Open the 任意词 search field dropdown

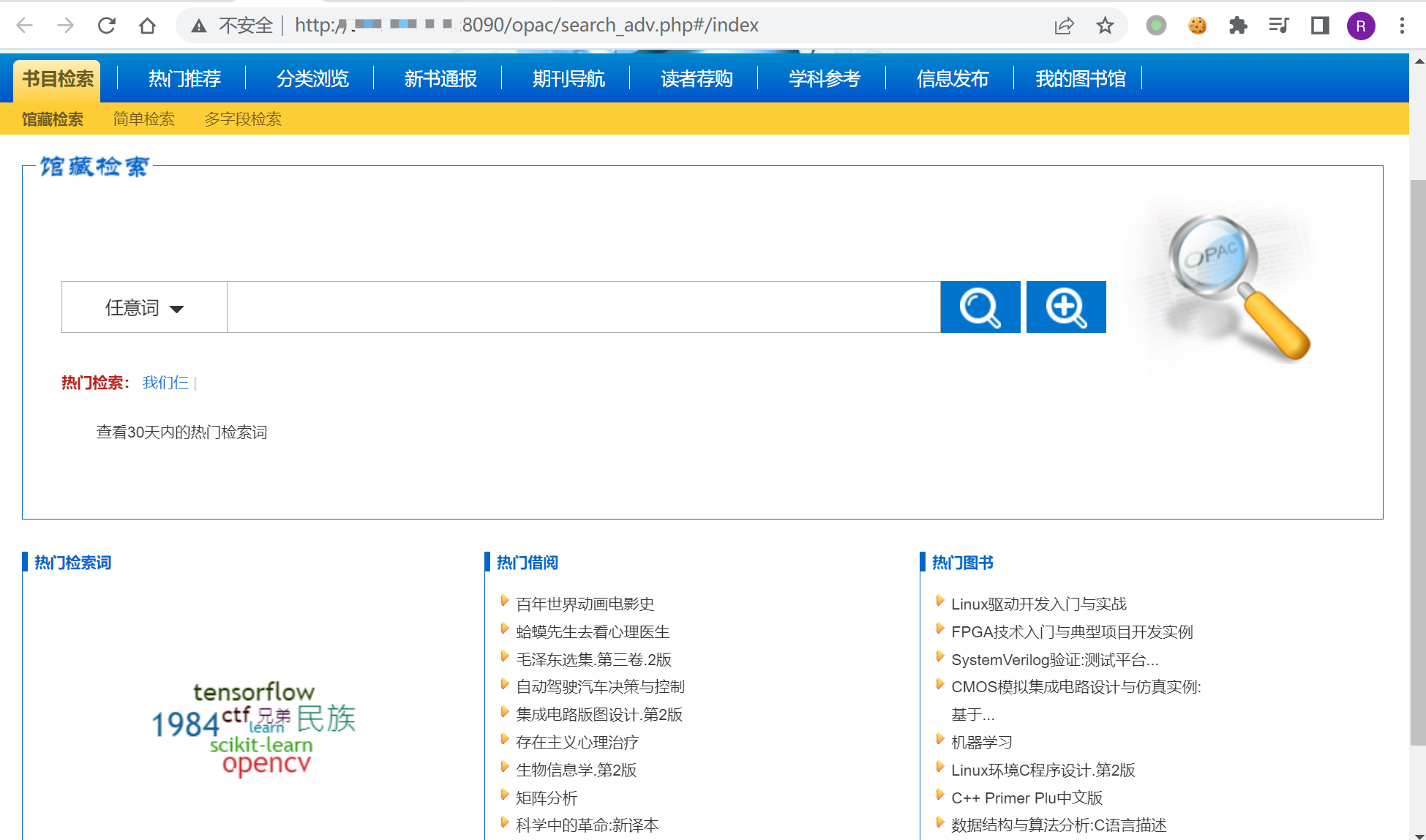[x=144, y=308]
